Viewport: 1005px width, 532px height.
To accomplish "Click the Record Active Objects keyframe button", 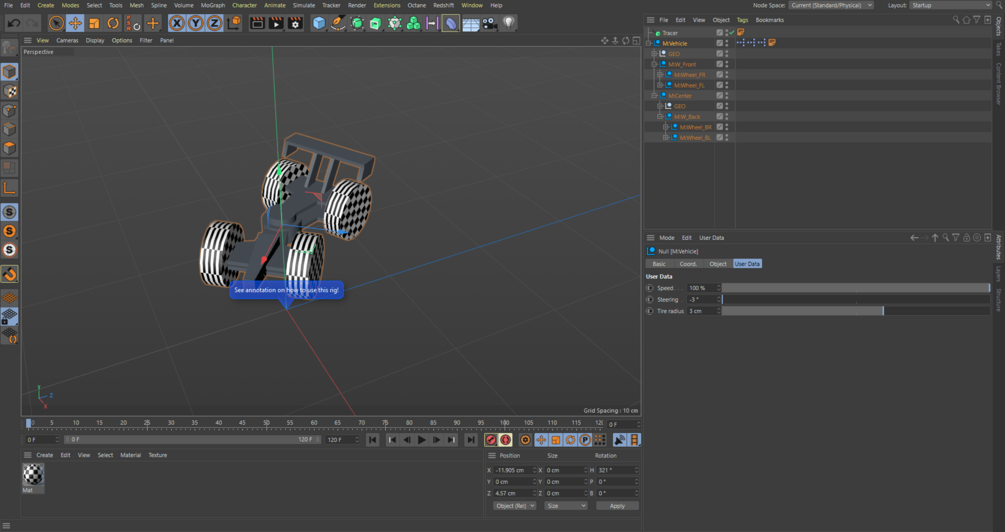I will (x=491, y=440).
